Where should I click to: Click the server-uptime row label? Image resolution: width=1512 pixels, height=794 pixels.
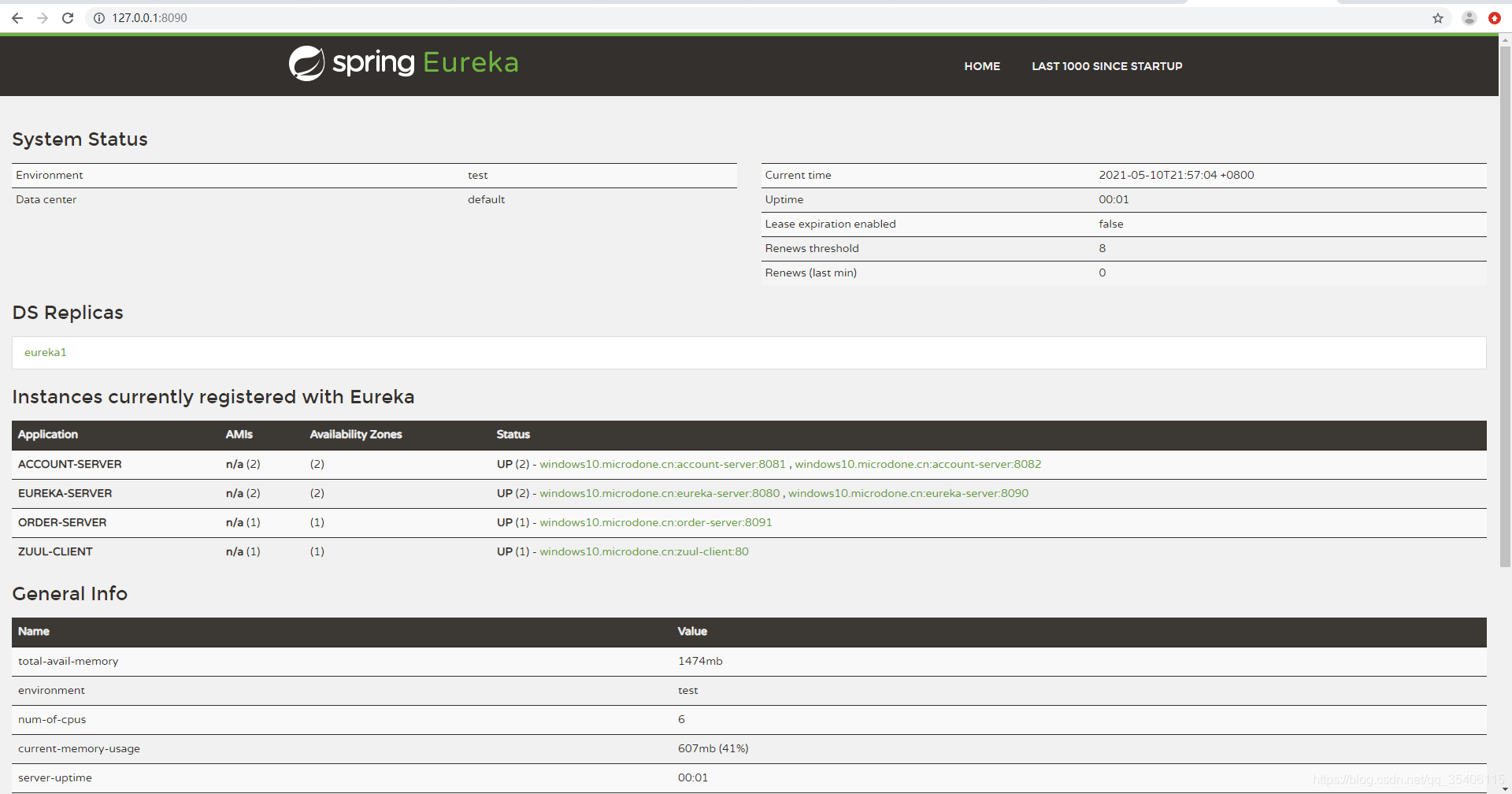pos(55,777)
